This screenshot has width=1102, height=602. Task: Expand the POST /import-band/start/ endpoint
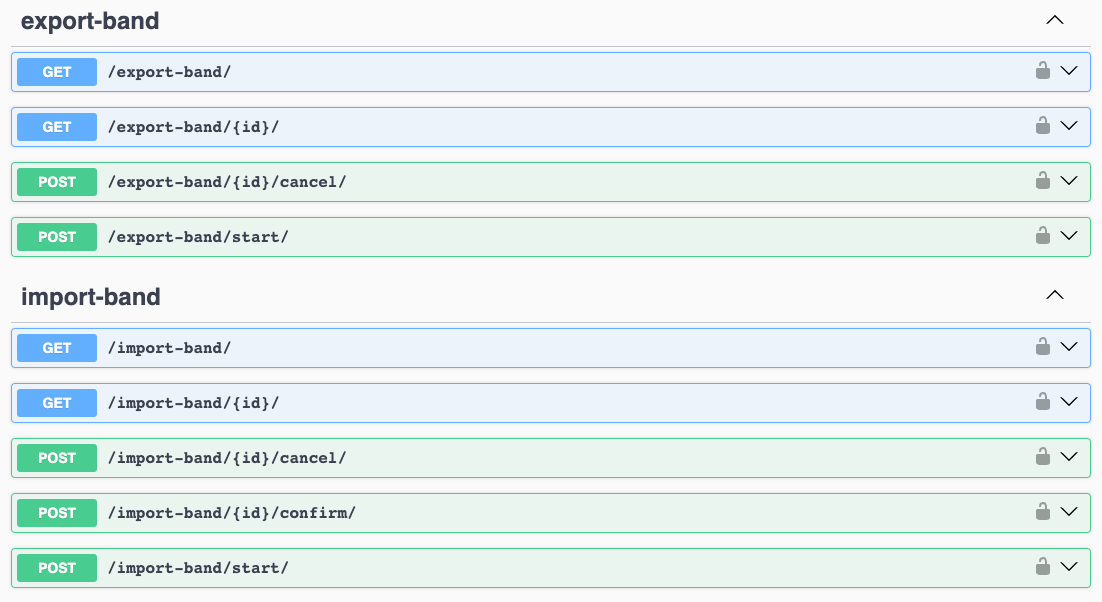[x=1068, y=567]
